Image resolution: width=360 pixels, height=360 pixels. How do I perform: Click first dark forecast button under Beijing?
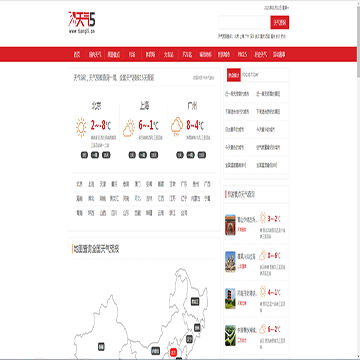click(84, 155)
